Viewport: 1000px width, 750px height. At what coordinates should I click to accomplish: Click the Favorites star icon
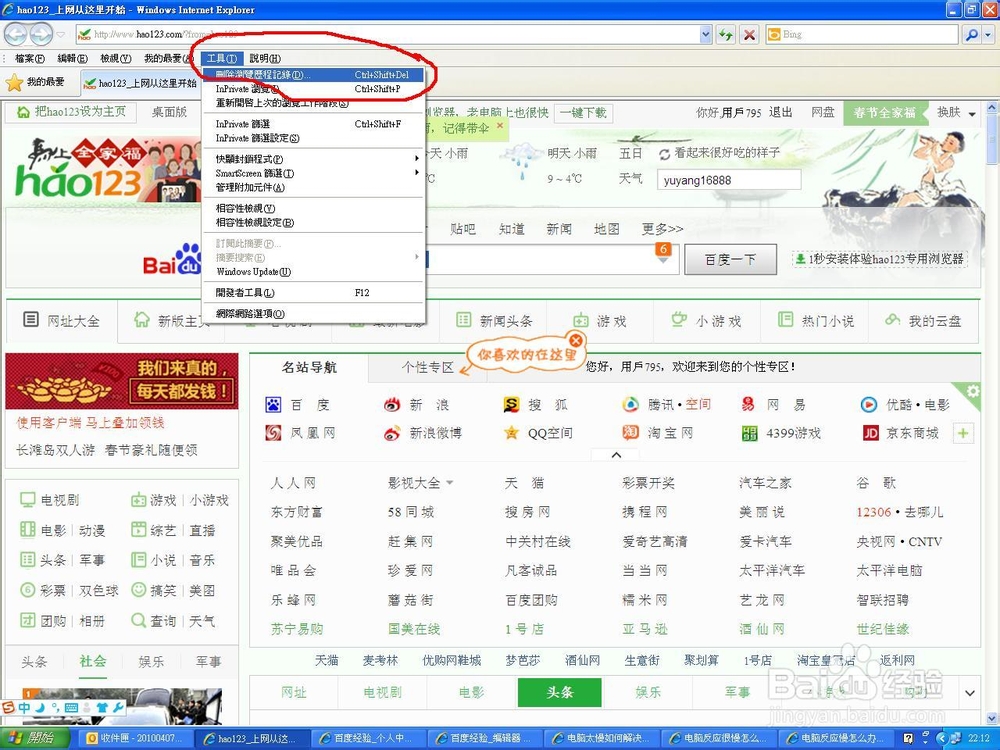(x=14, y=82)
